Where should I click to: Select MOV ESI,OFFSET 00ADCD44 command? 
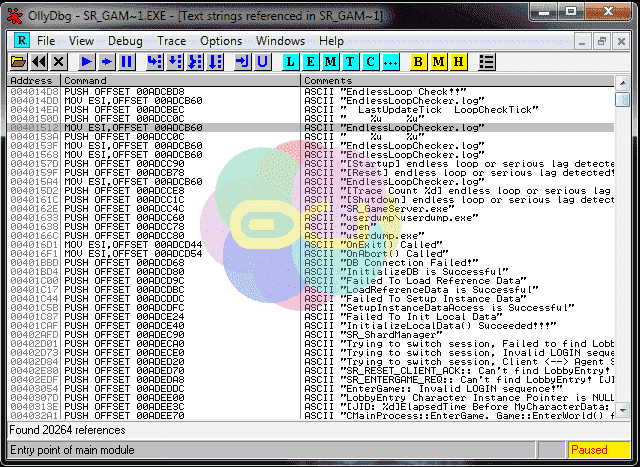pyautogui.click(x=133, y=245)
